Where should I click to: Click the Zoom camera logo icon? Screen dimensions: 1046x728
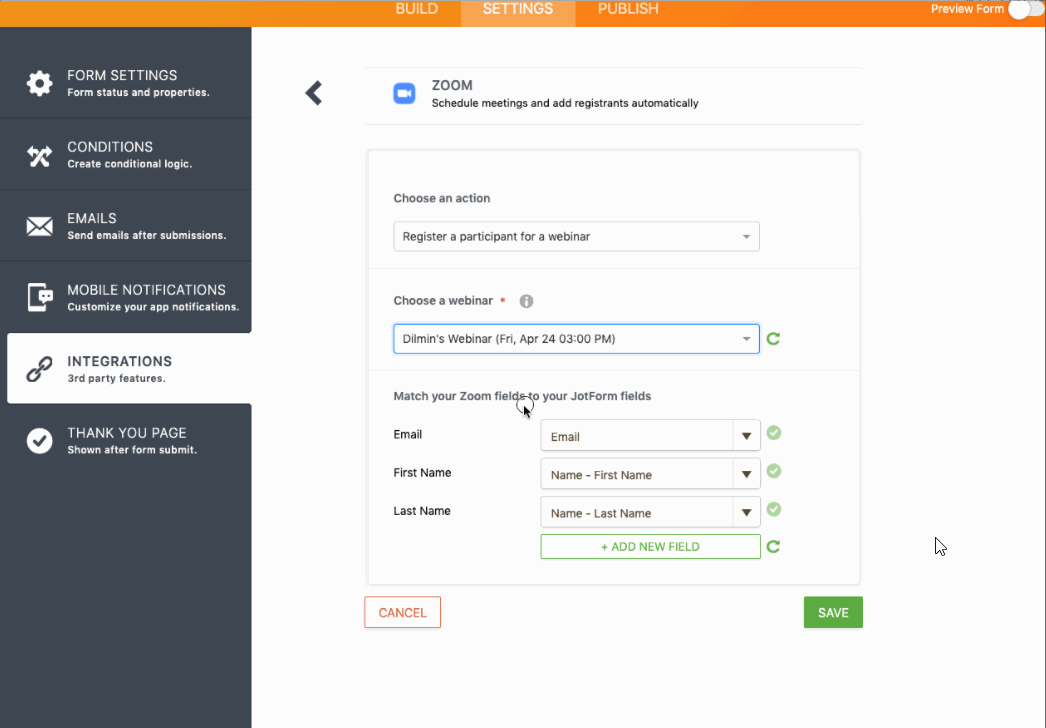(x=404, y=93)
